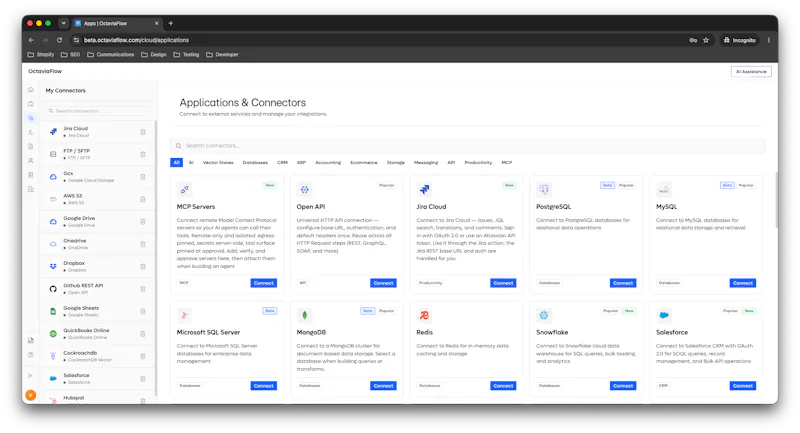800x433 pixels.
Task: Click the highlighted connectors icon in sidebar
Action: click(x=31, y=118)
